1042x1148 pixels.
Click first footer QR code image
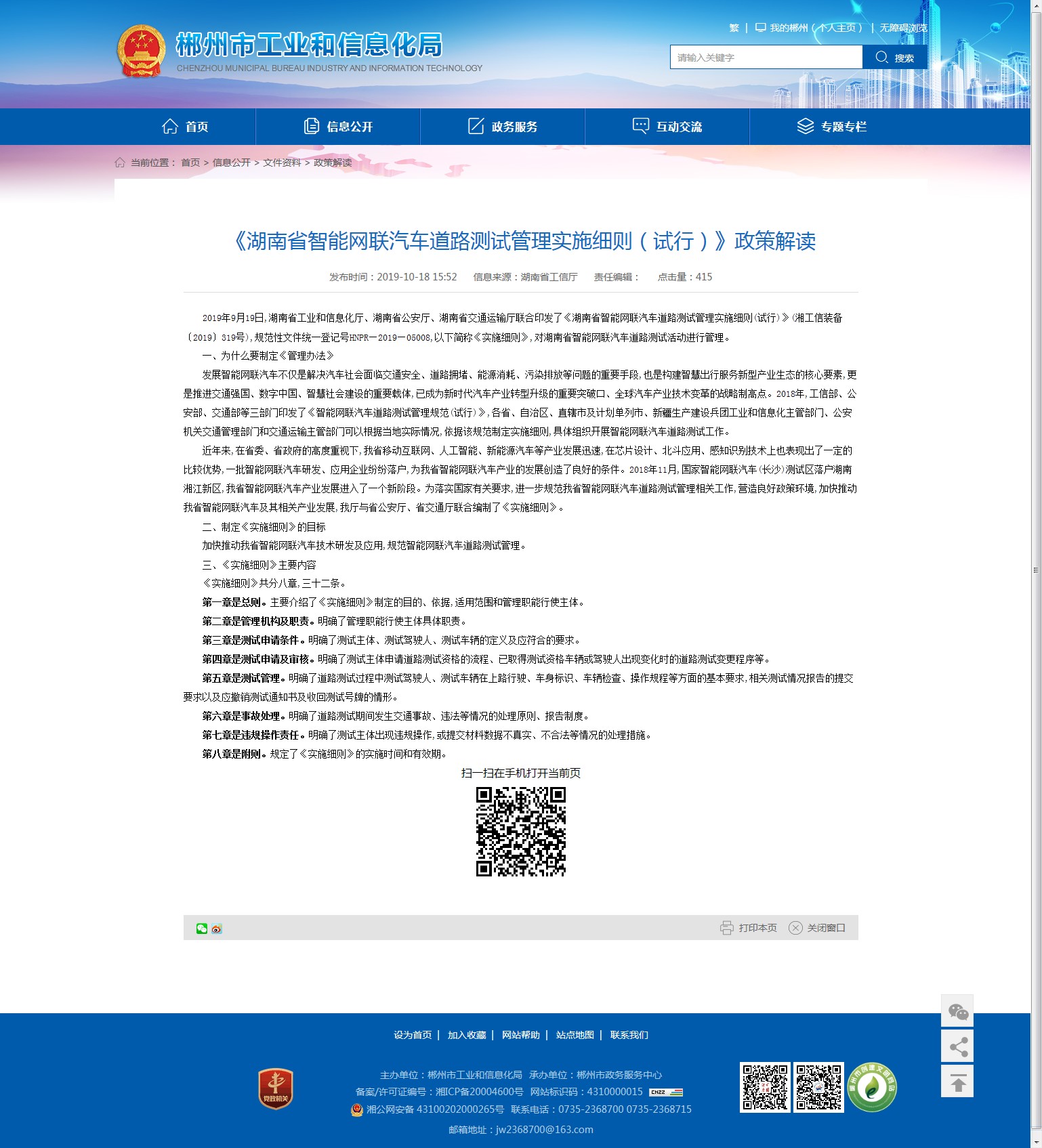(765, 1087)
